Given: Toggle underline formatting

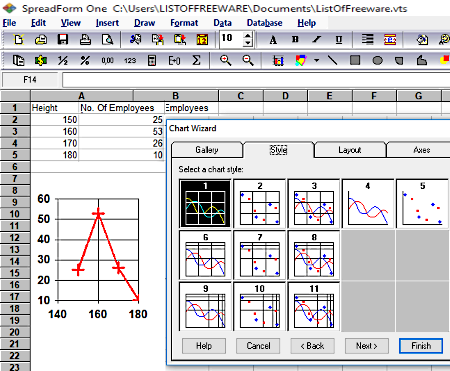Looking at the screenshot, I should click(339, 40).
